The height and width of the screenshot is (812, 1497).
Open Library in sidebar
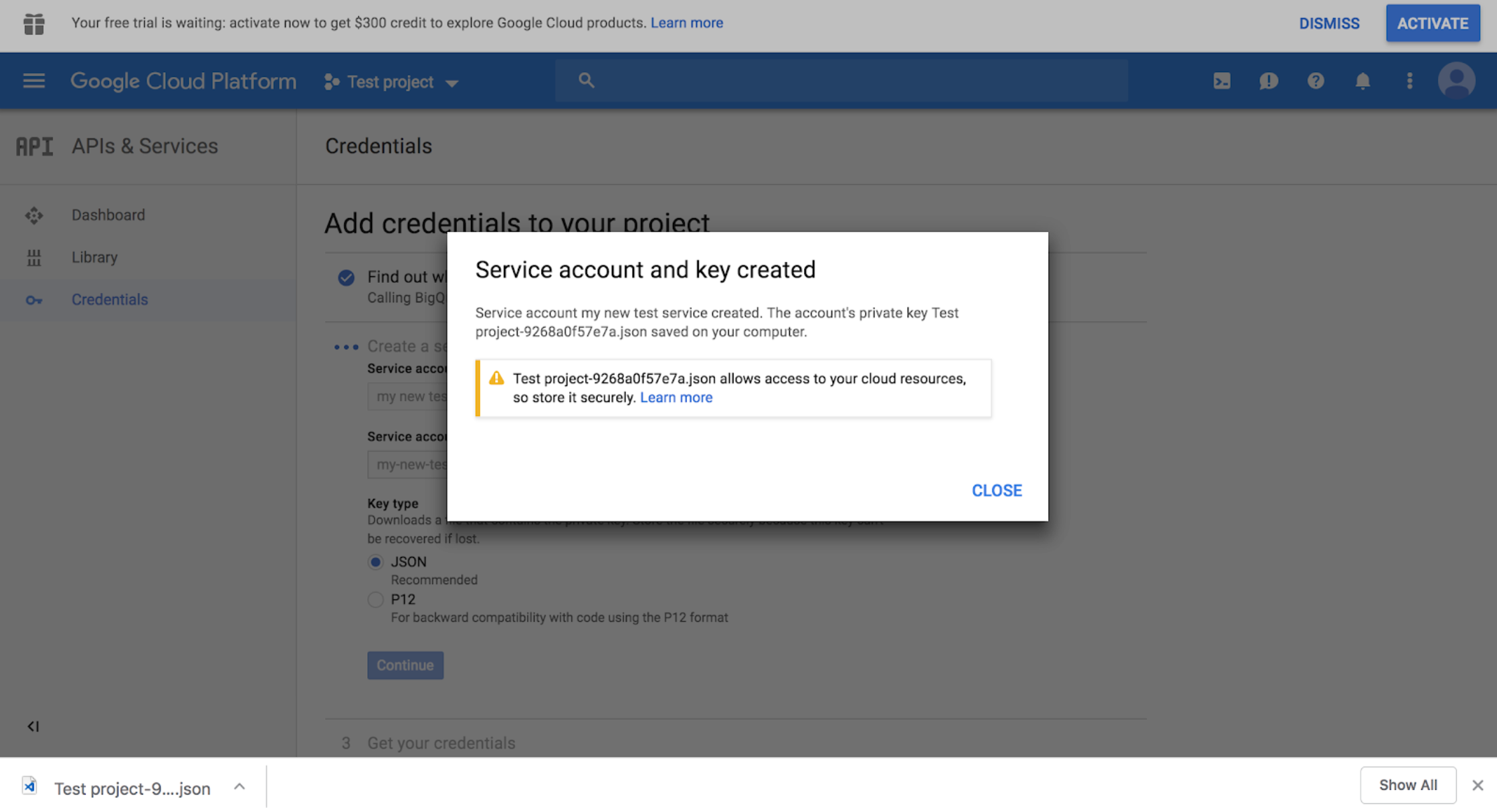[94, 258]
